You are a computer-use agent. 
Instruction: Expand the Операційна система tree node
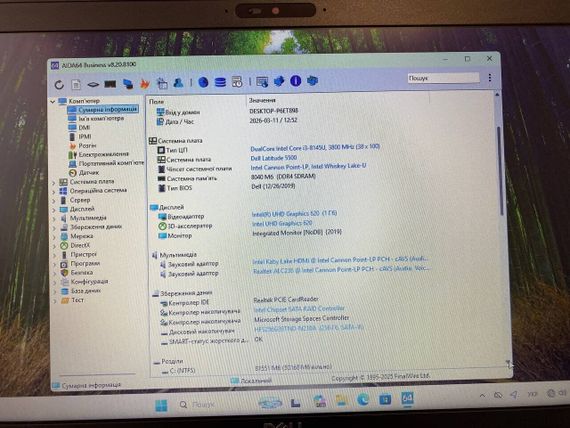click(x=54, y=192)
